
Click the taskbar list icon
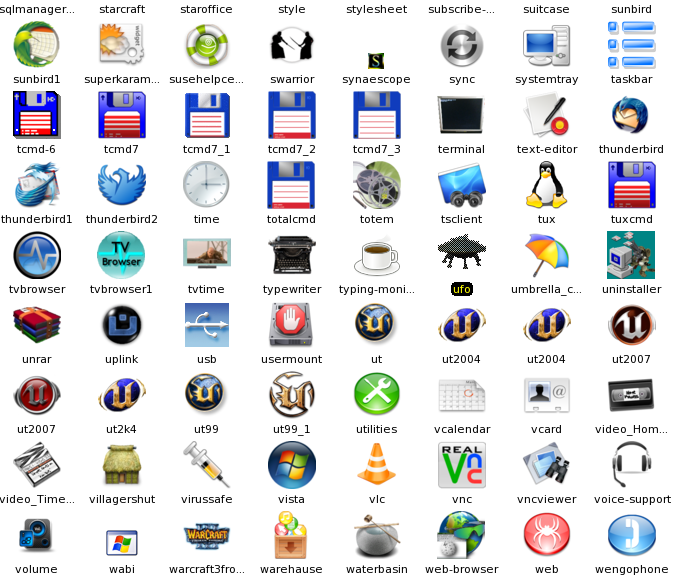pyautogui.click(x=632, y=45)
